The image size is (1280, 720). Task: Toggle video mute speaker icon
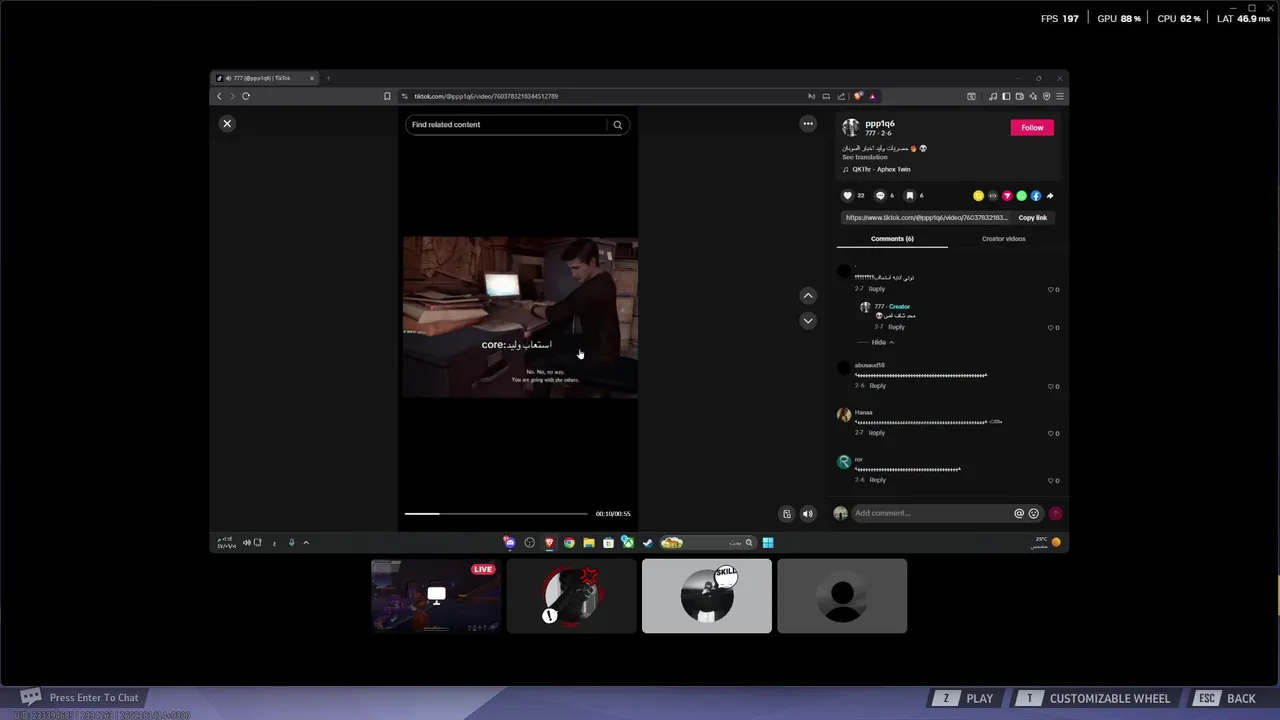pos(808,514)
